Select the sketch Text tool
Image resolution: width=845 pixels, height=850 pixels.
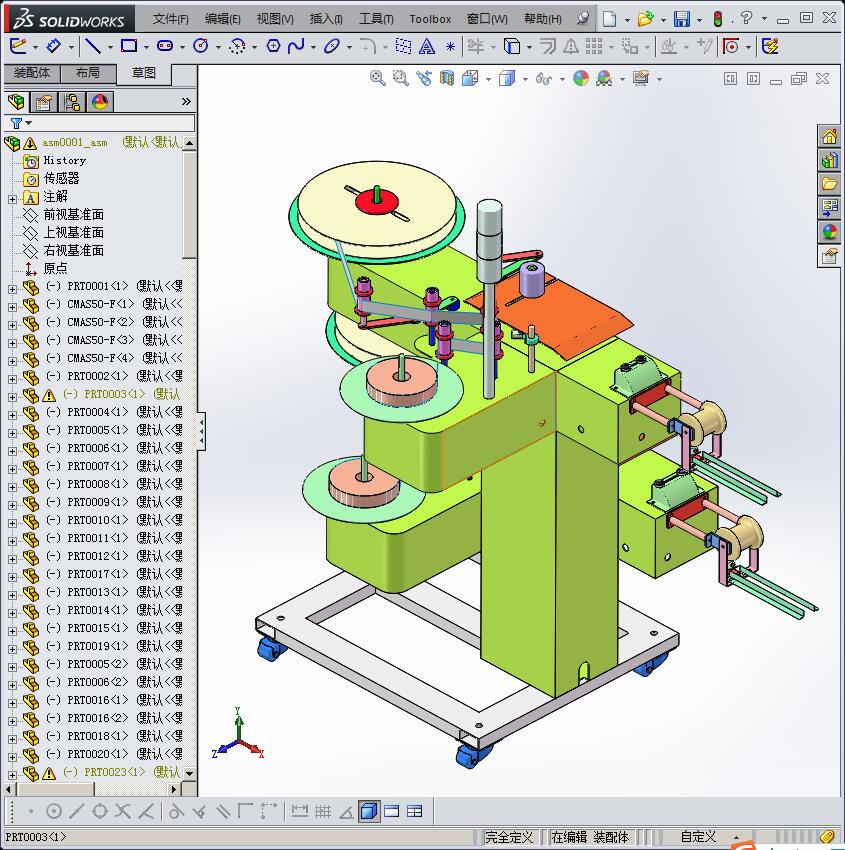(427, 47)
